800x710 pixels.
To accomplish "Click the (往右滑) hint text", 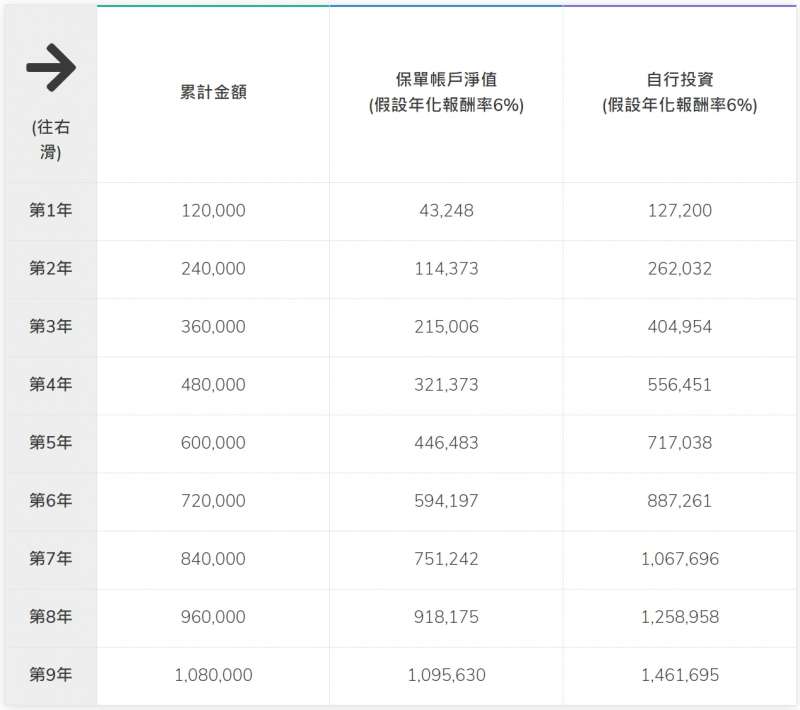I will 51,139.
